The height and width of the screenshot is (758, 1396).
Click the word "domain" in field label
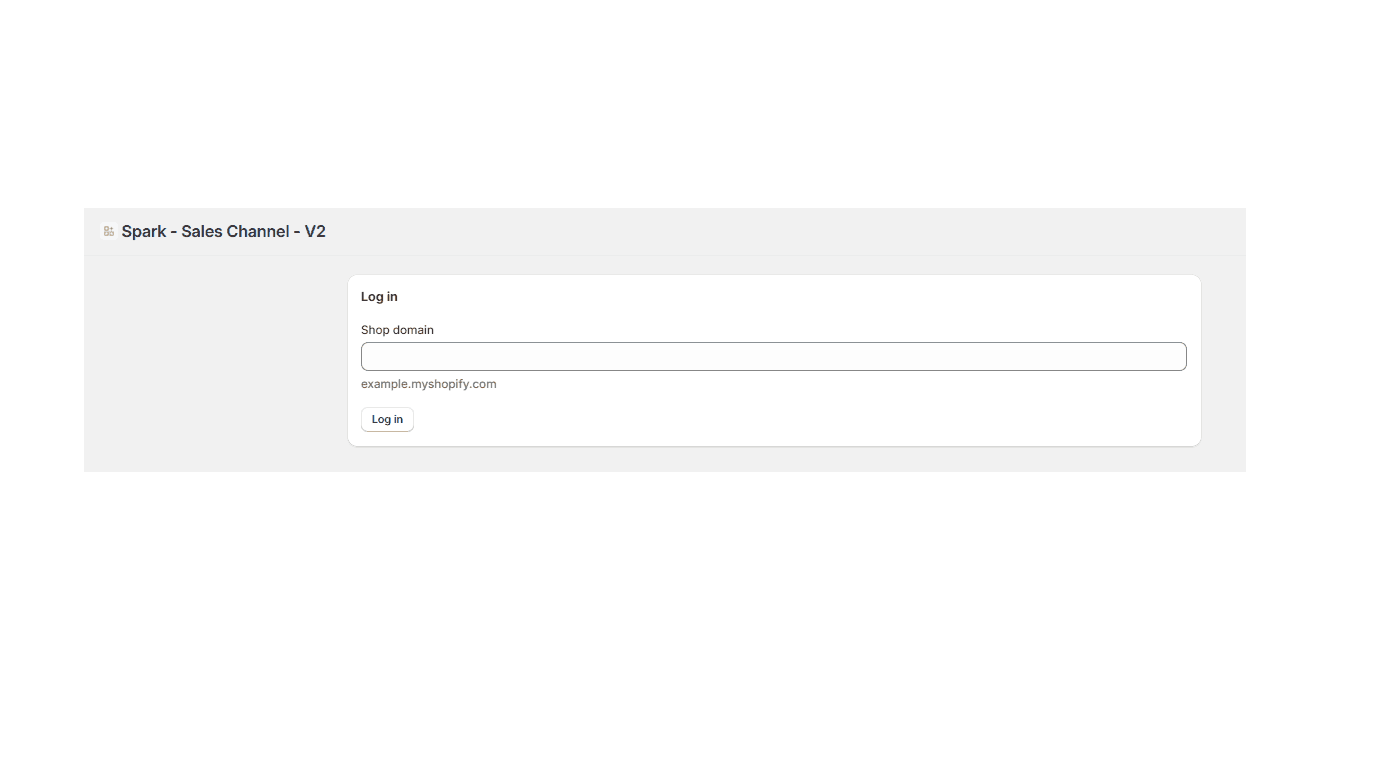413,330
